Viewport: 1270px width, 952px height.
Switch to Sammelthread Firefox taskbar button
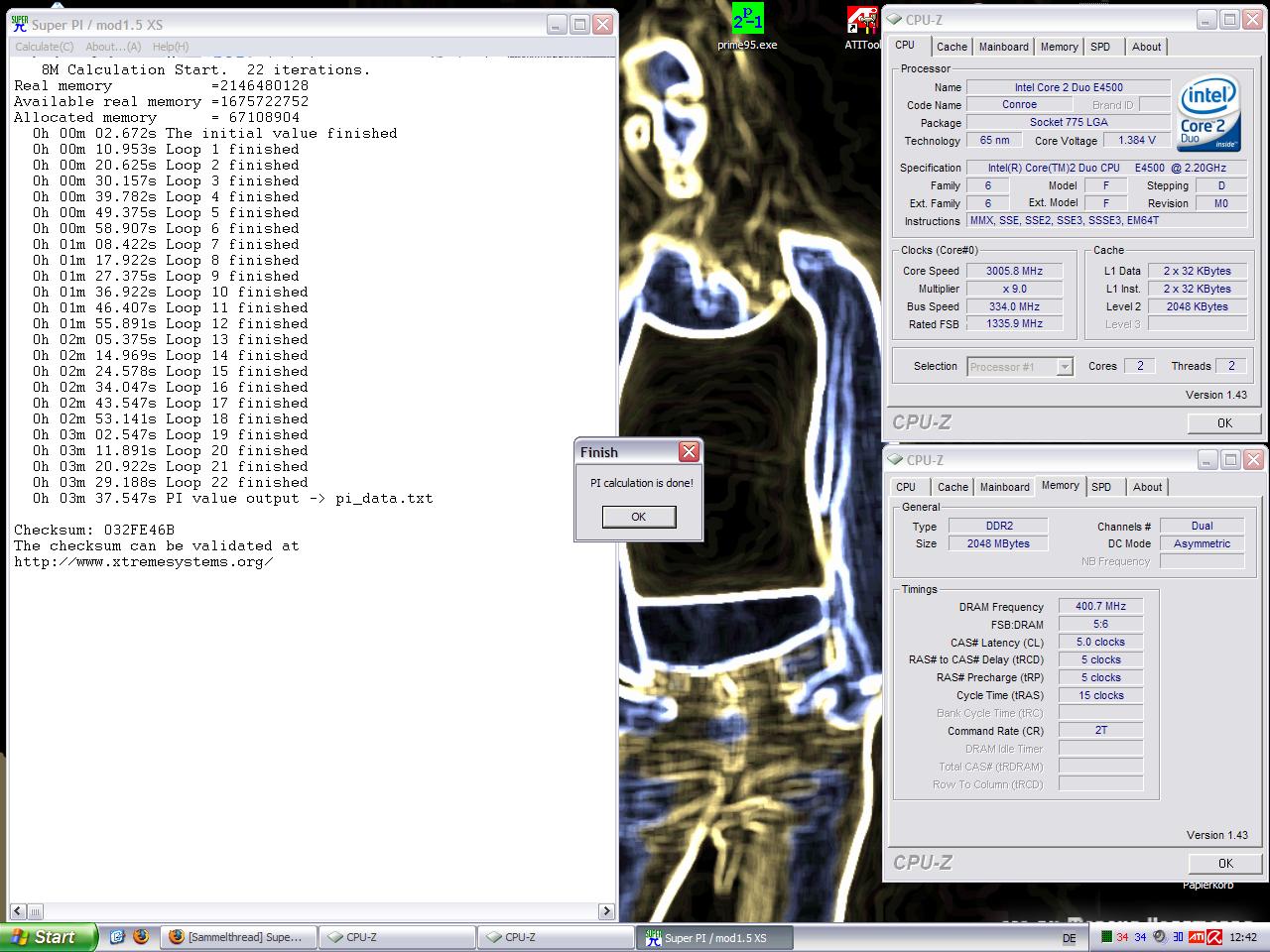pos(238,937)
